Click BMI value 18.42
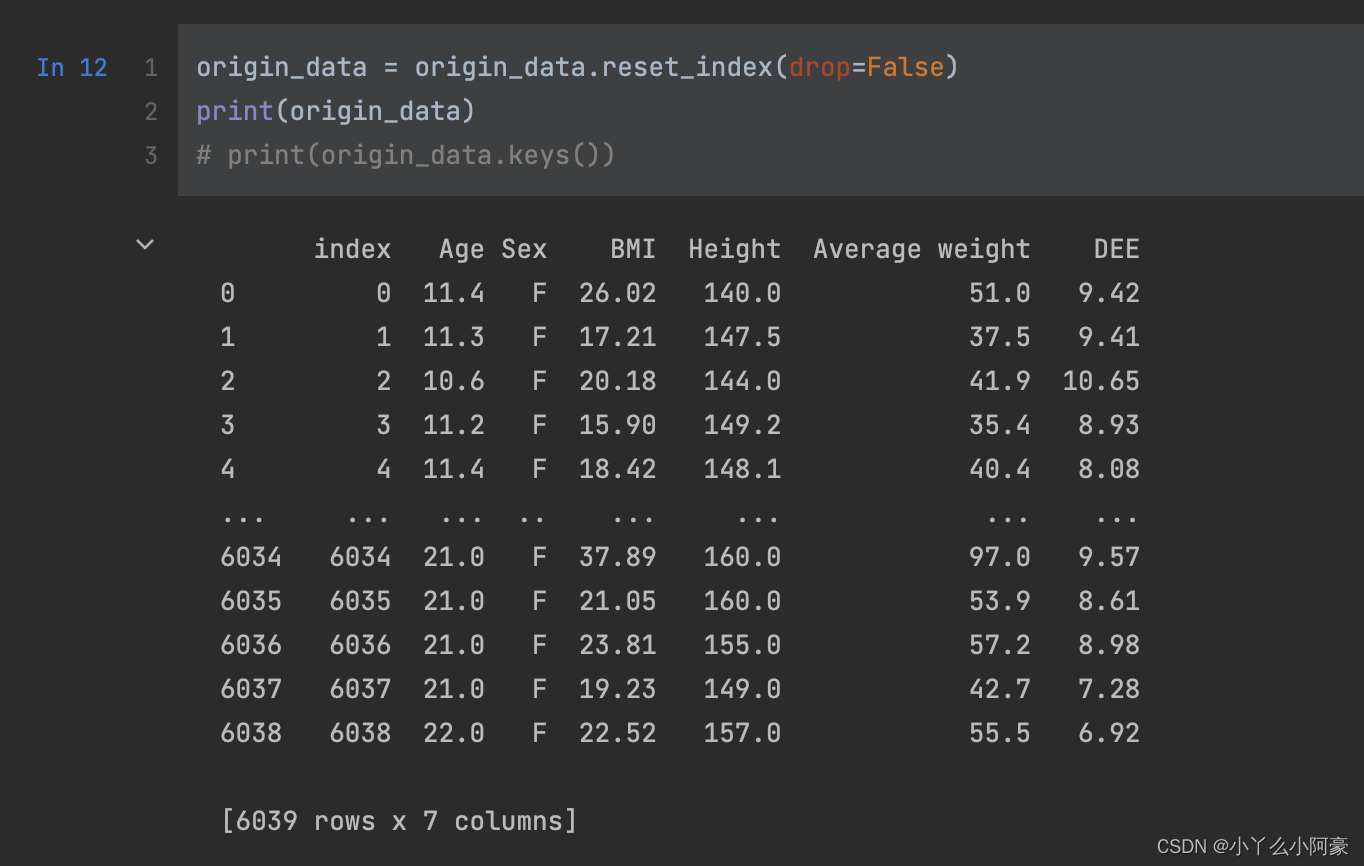Screen dimensions: 1364x866 618,469
